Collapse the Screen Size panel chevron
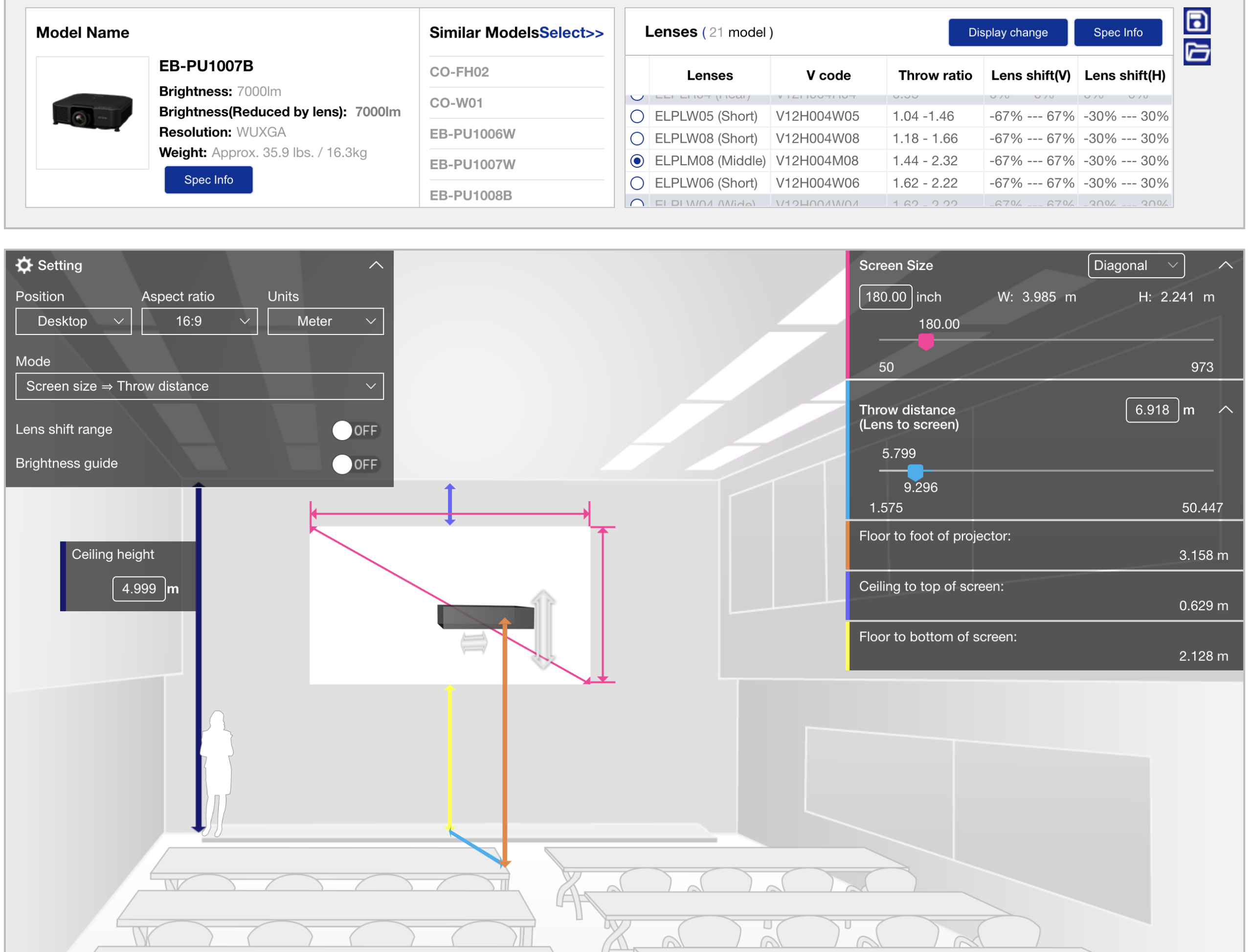This screenshot has height=952, width=1252. point(1226,265)
